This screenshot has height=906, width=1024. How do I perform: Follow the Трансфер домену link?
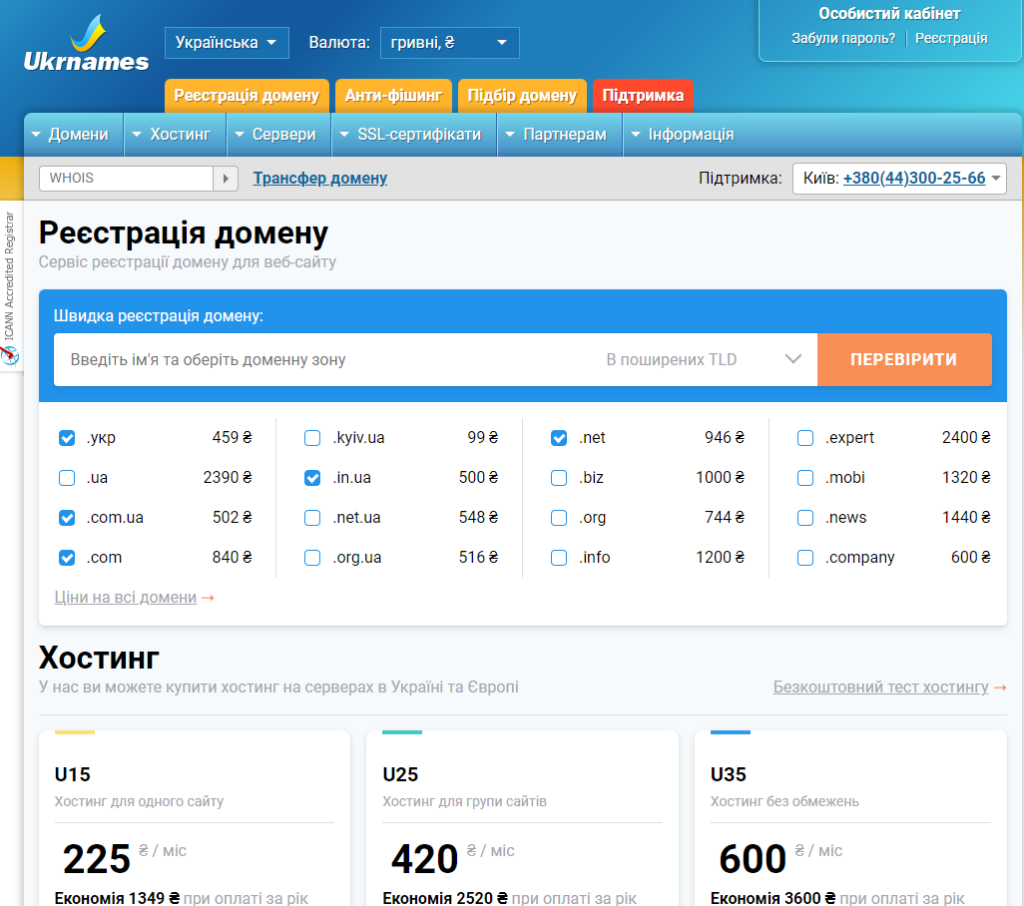pyautogui.click(x=320, y=178)
